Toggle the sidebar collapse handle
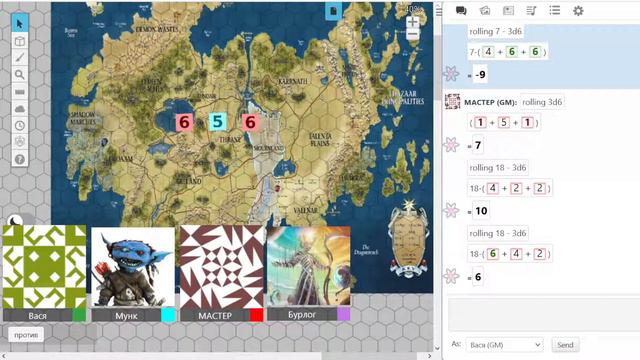640x360 pixels. tap(439, 11)
